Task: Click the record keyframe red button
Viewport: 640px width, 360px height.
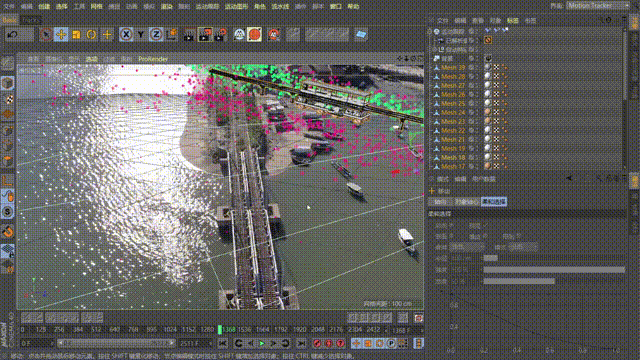Action: tap(317, 344)
